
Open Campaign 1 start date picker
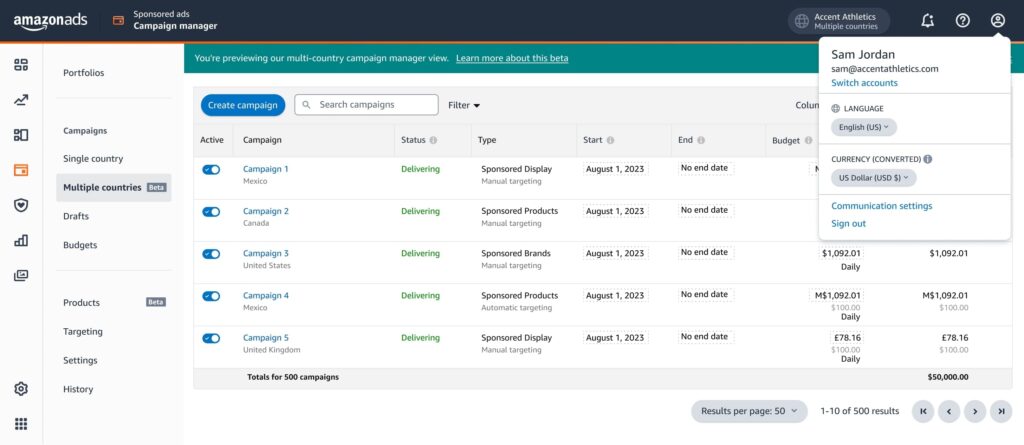[x=615, y=169]
